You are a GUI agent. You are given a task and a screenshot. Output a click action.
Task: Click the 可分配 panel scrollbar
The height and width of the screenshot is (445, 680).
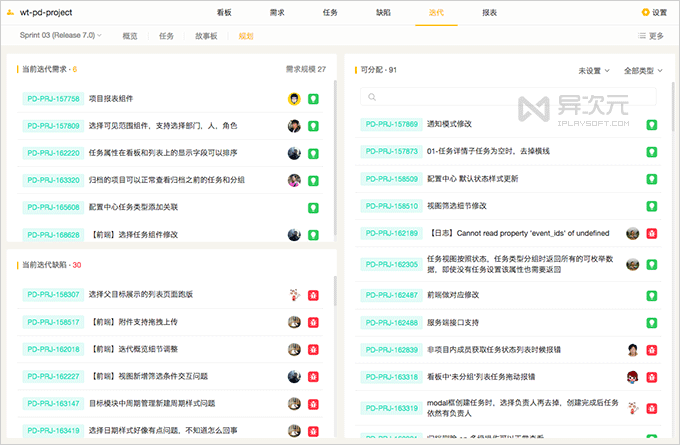pyautogui.click(x=673, y=108)
